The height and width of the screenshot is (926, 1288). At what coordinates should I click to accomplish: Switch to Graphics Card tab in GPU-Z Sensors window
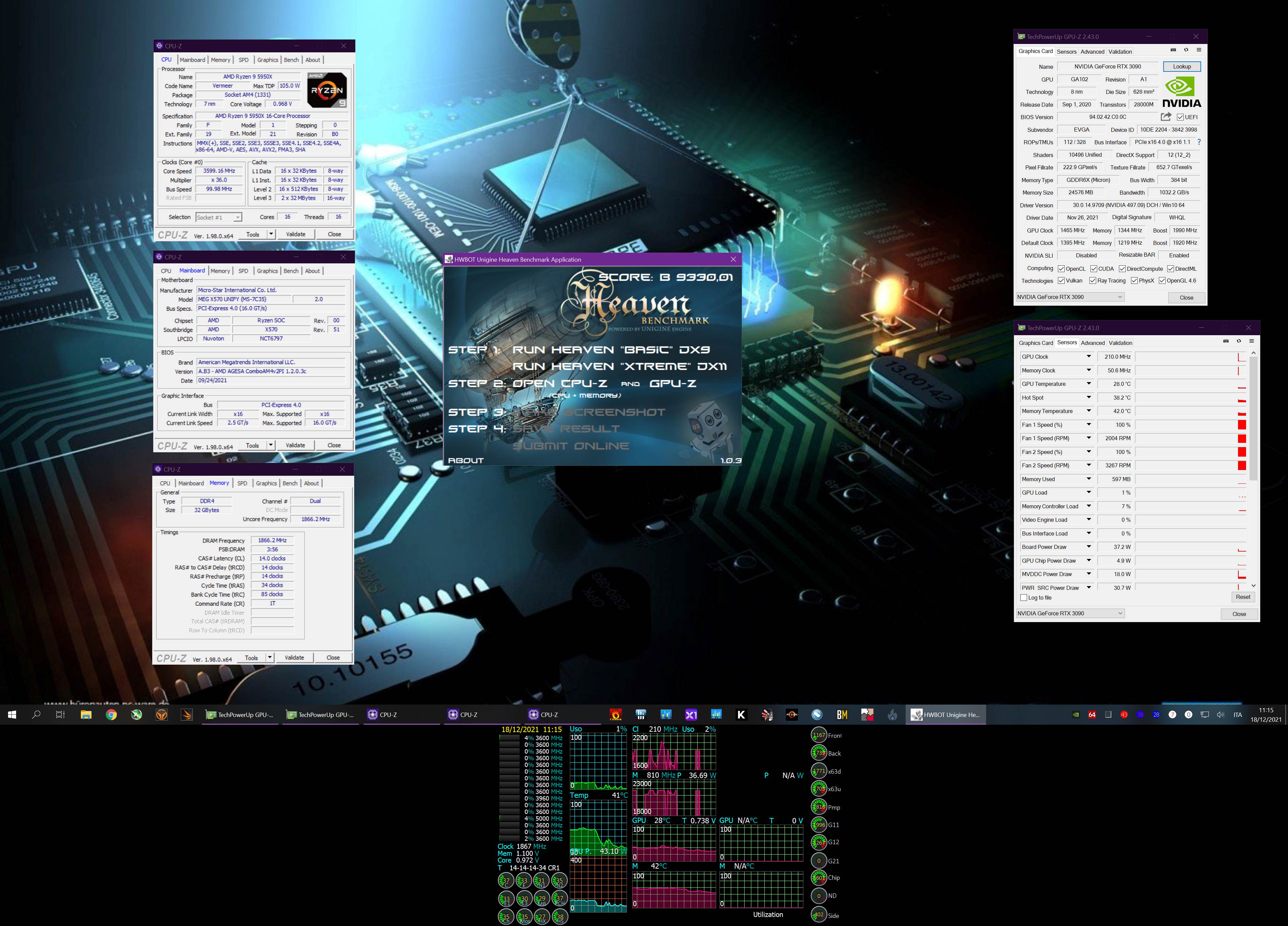[1035, 343]
